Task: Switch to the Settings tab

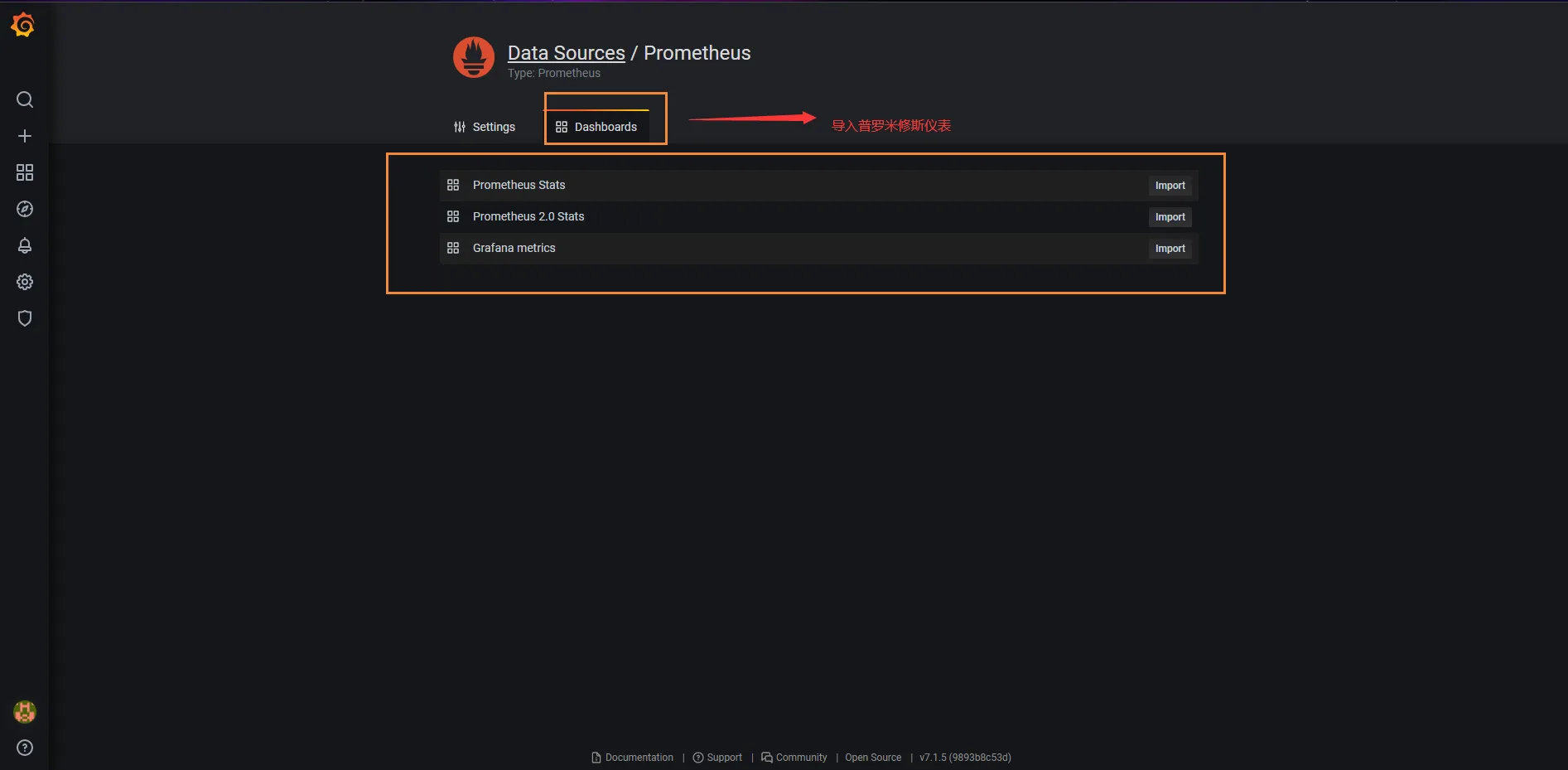Action: point(485,127)
